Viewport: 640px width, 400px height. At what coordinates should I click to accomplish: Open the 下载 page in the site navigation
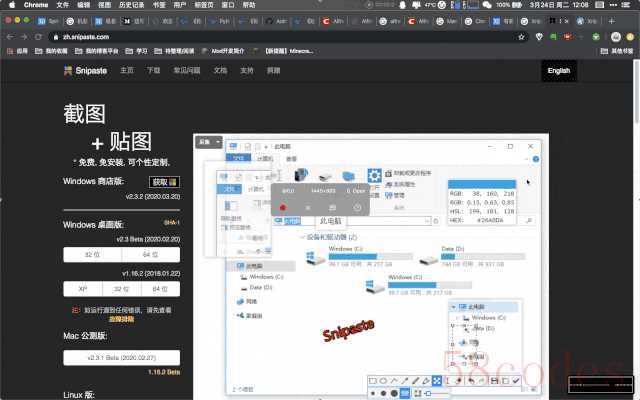153,71
